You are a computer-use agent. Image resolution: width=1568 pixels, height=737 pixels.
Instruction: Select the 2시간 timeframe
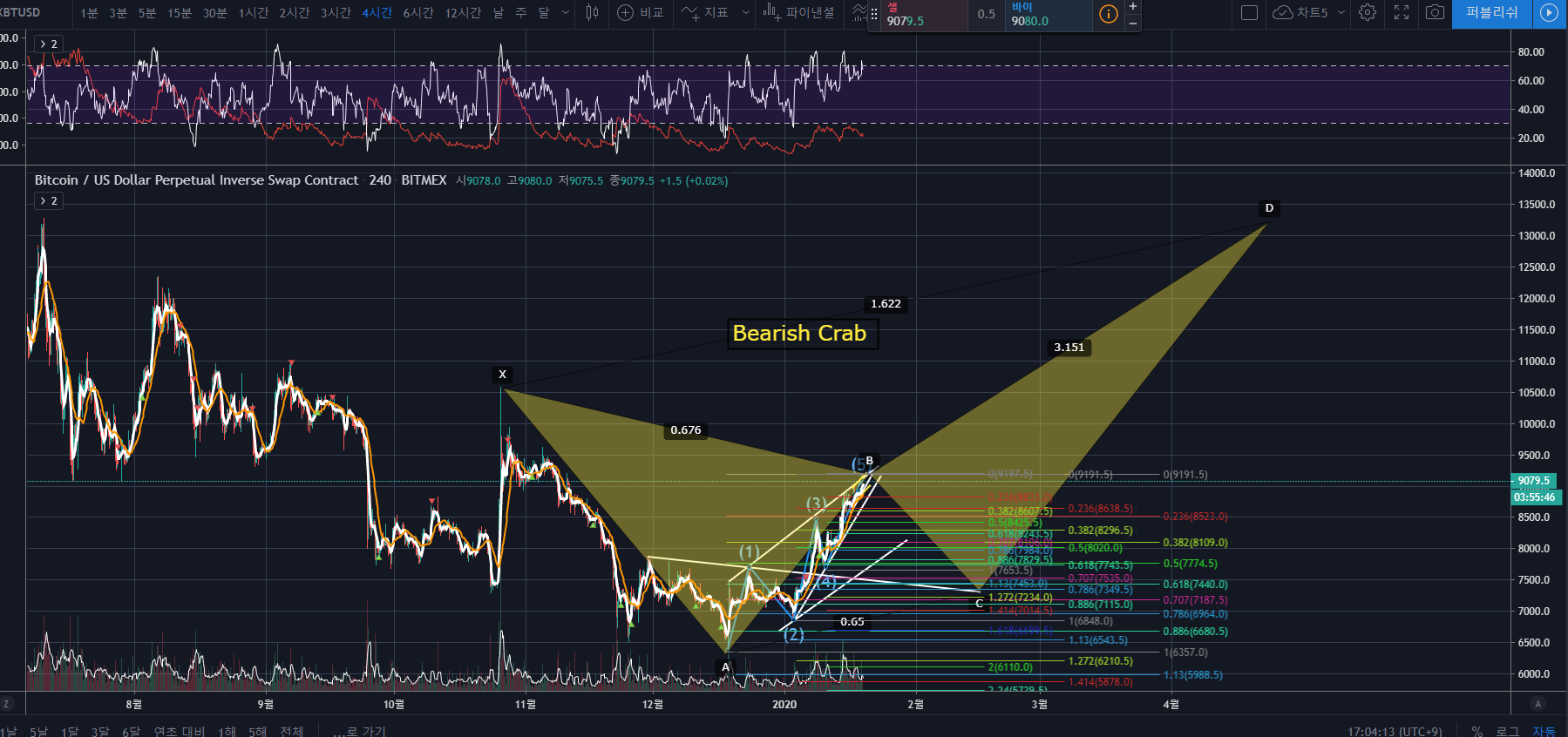coord(295,13)
